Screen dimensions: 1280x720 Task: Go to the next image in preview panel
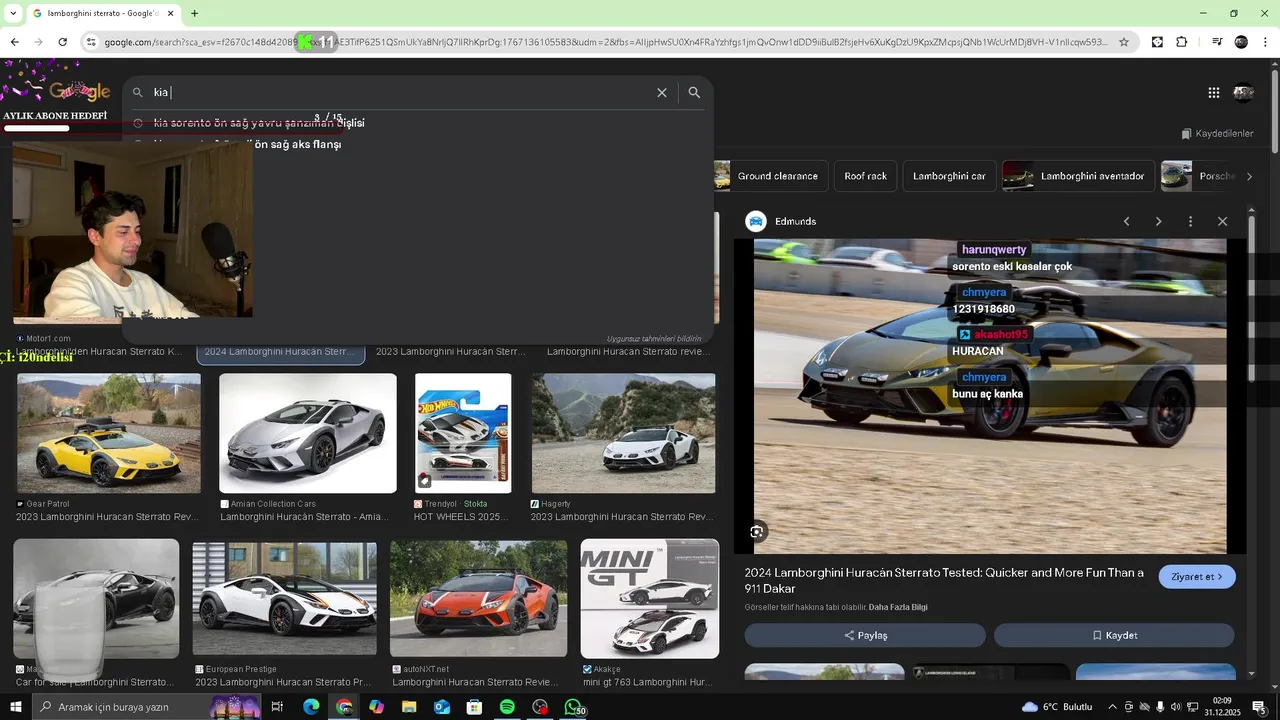(x=1158, y=221)
